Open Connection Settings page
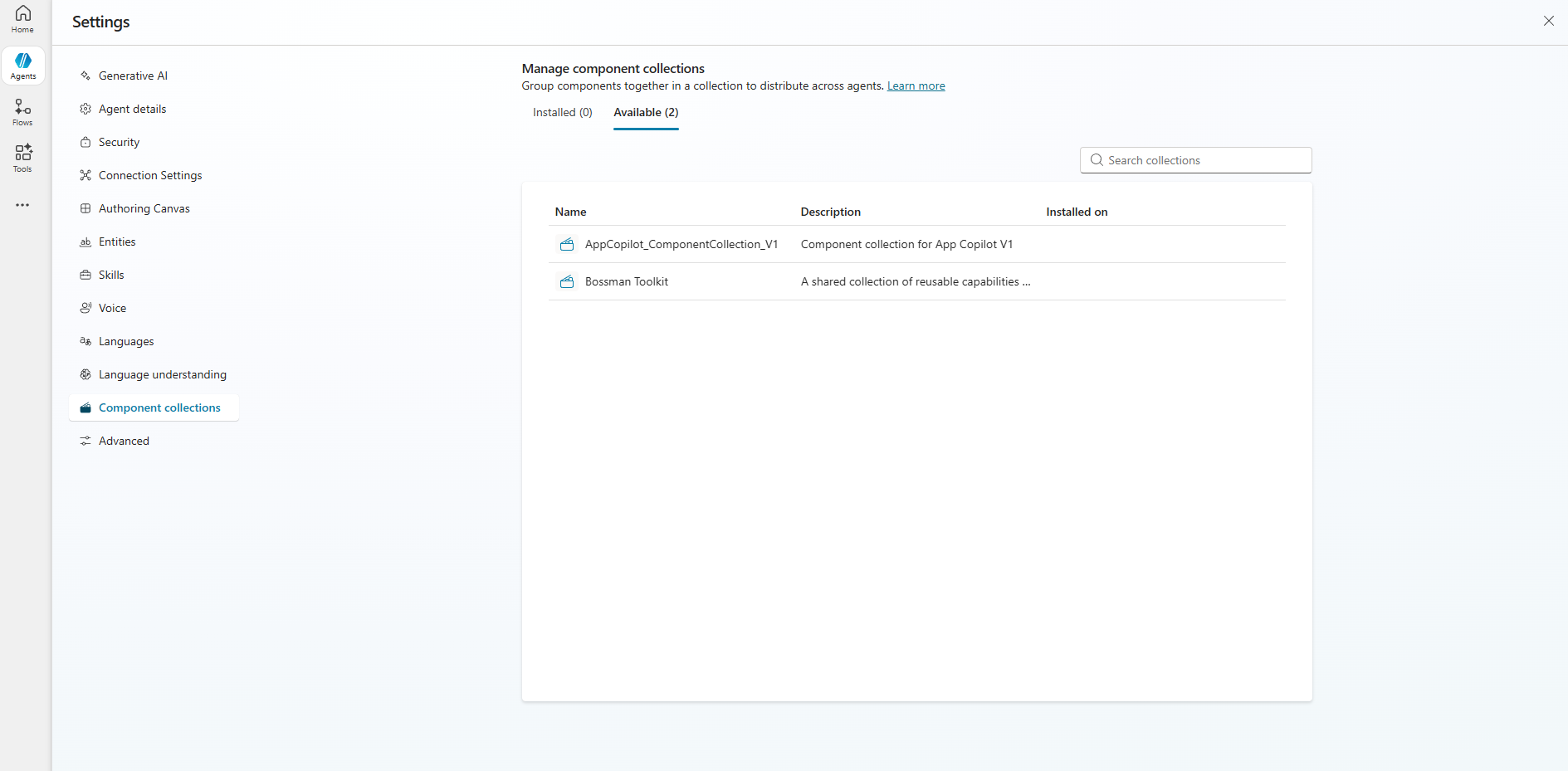Viewport: 1568px width, 771px height. point(150,175)
